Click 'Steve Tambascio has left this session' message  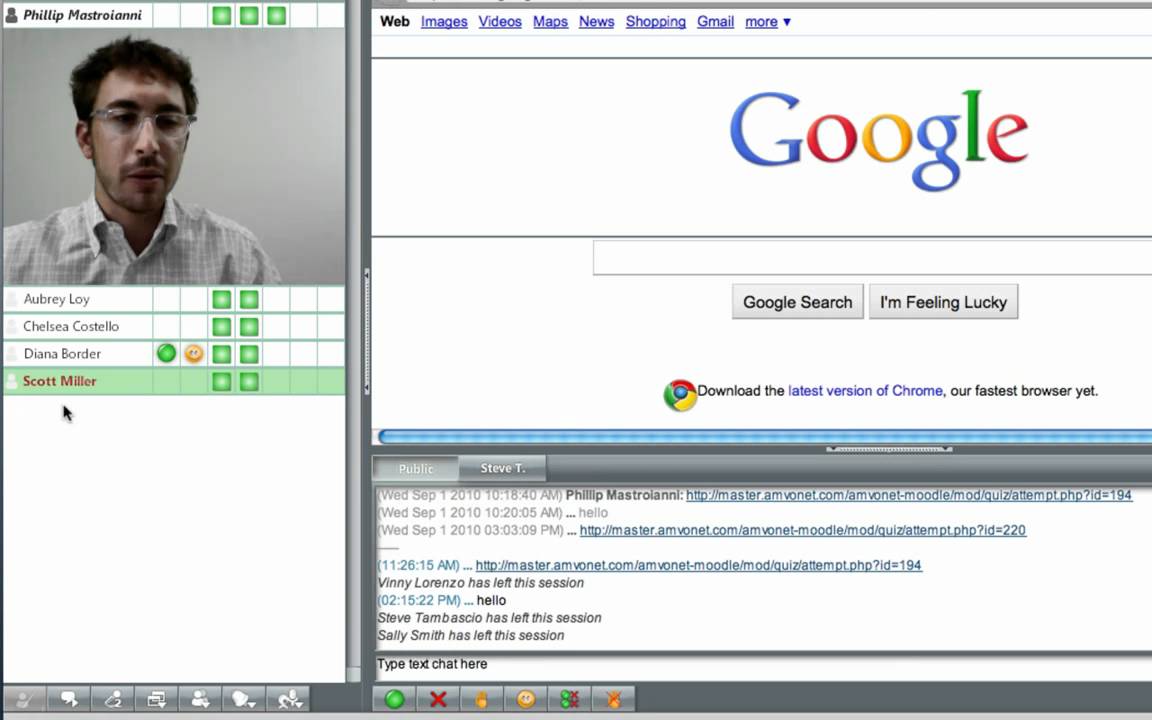click(x=489, y=618)
